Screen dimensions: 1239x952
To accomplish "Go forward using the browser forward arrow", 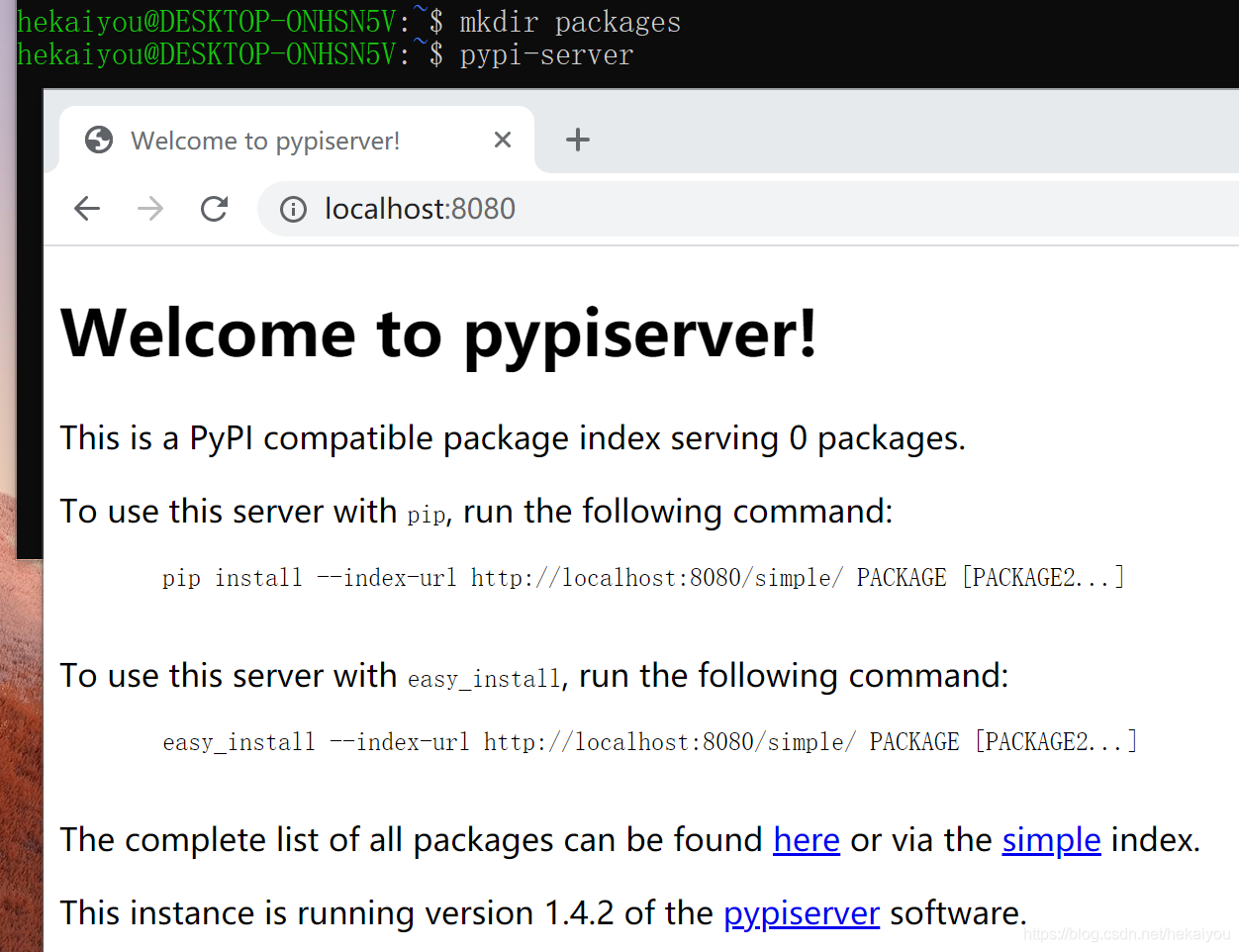I will 150,209.
